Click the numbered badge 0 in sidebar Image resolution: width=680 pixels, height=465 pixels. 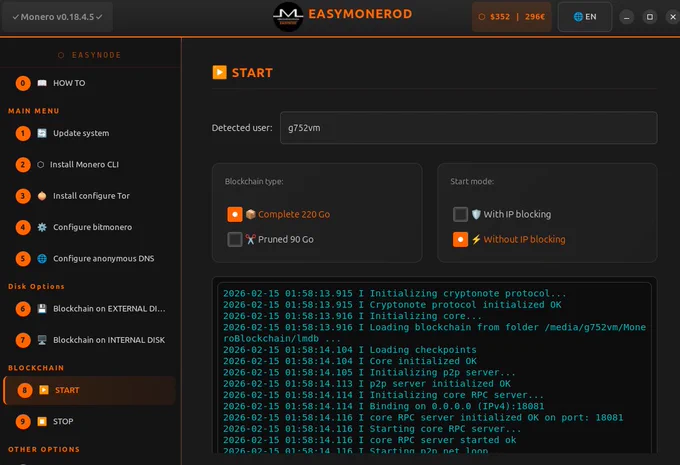pos(23,83)
